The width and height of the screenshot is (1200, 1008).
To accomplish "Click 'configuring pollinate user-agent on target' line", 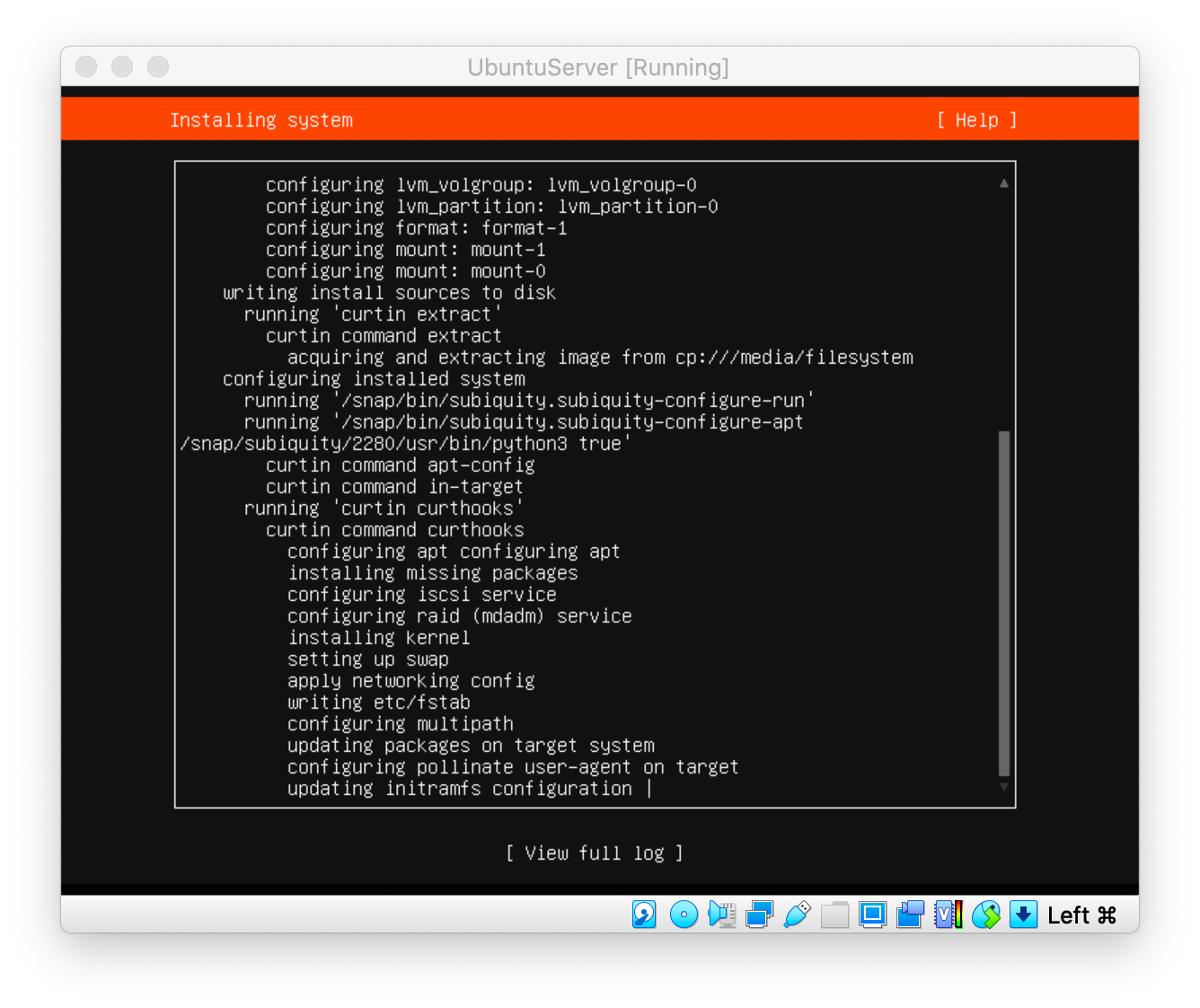I will (x=513, y=767).
